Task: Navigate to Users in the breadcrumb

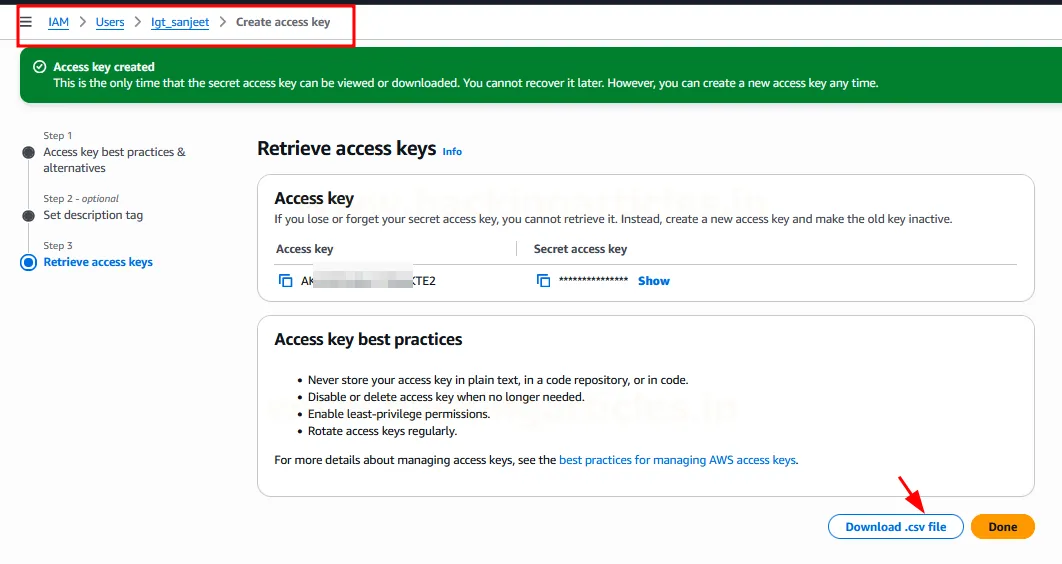Action: coord(110,22)
